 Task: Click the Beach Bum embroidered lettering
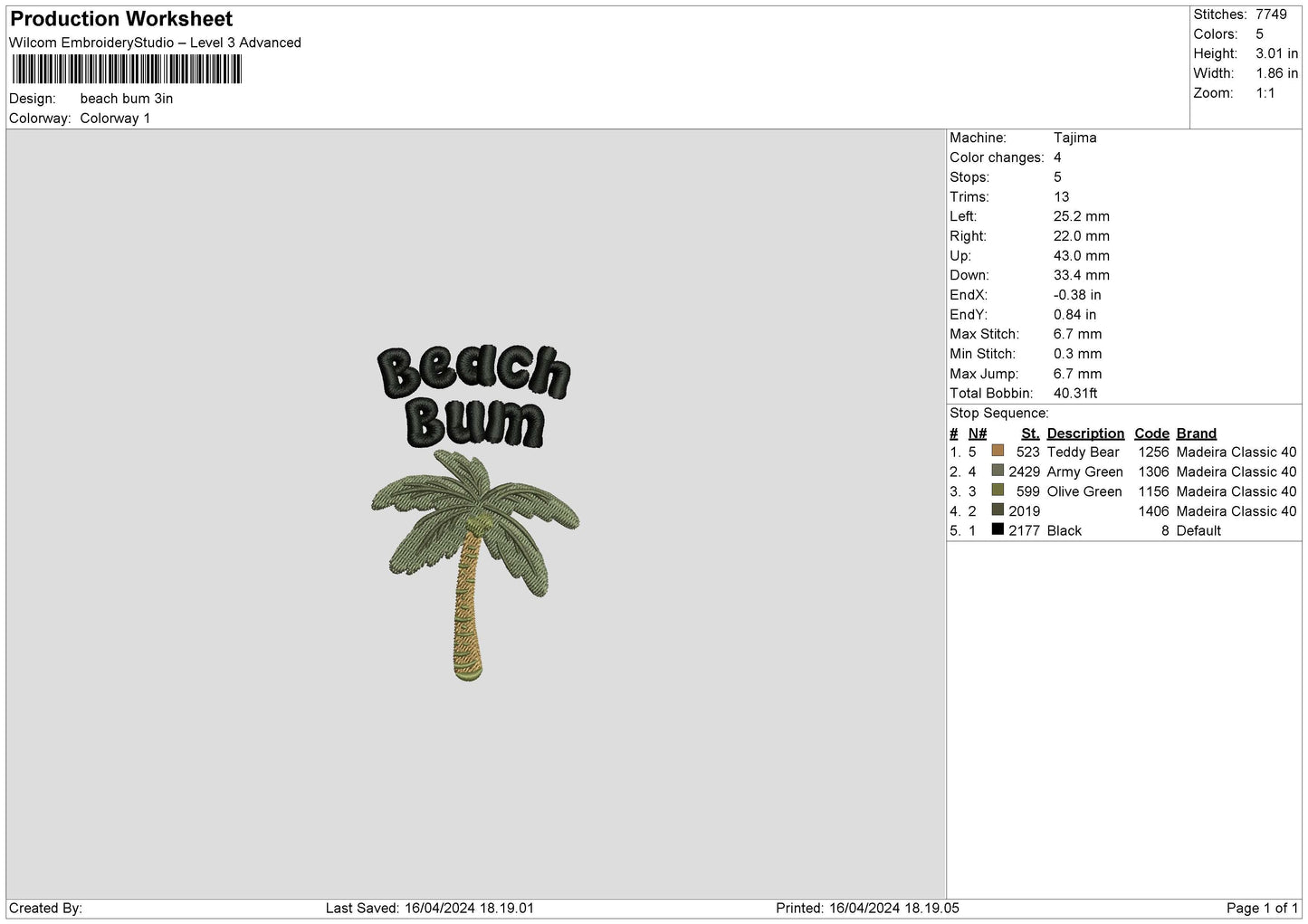coord(473,396)
